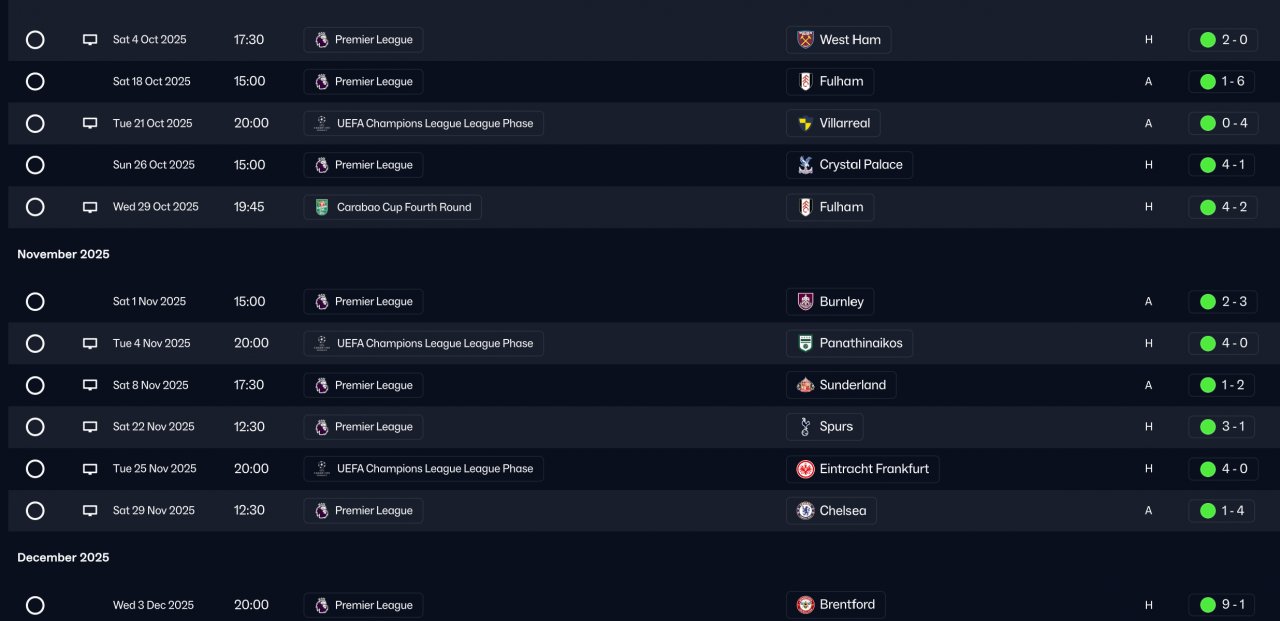Open the Spurs team link
The height and width of the screenshot is (621, 1280).
[x=825, y=427]
